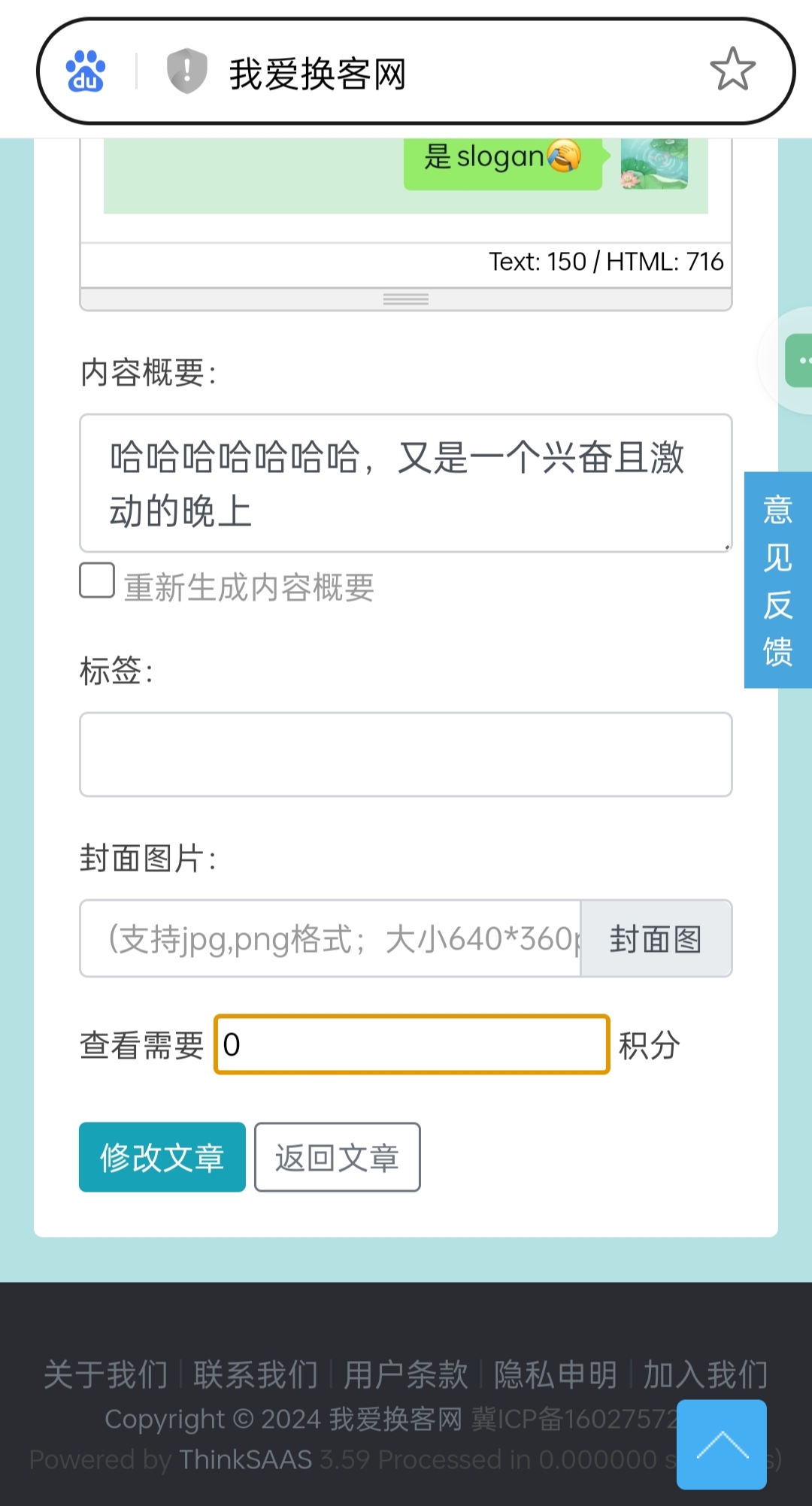Image resolution: width=812 pixels, height=1506 pixels.
Task: Click the cover image path field
Action: point(331,938)
